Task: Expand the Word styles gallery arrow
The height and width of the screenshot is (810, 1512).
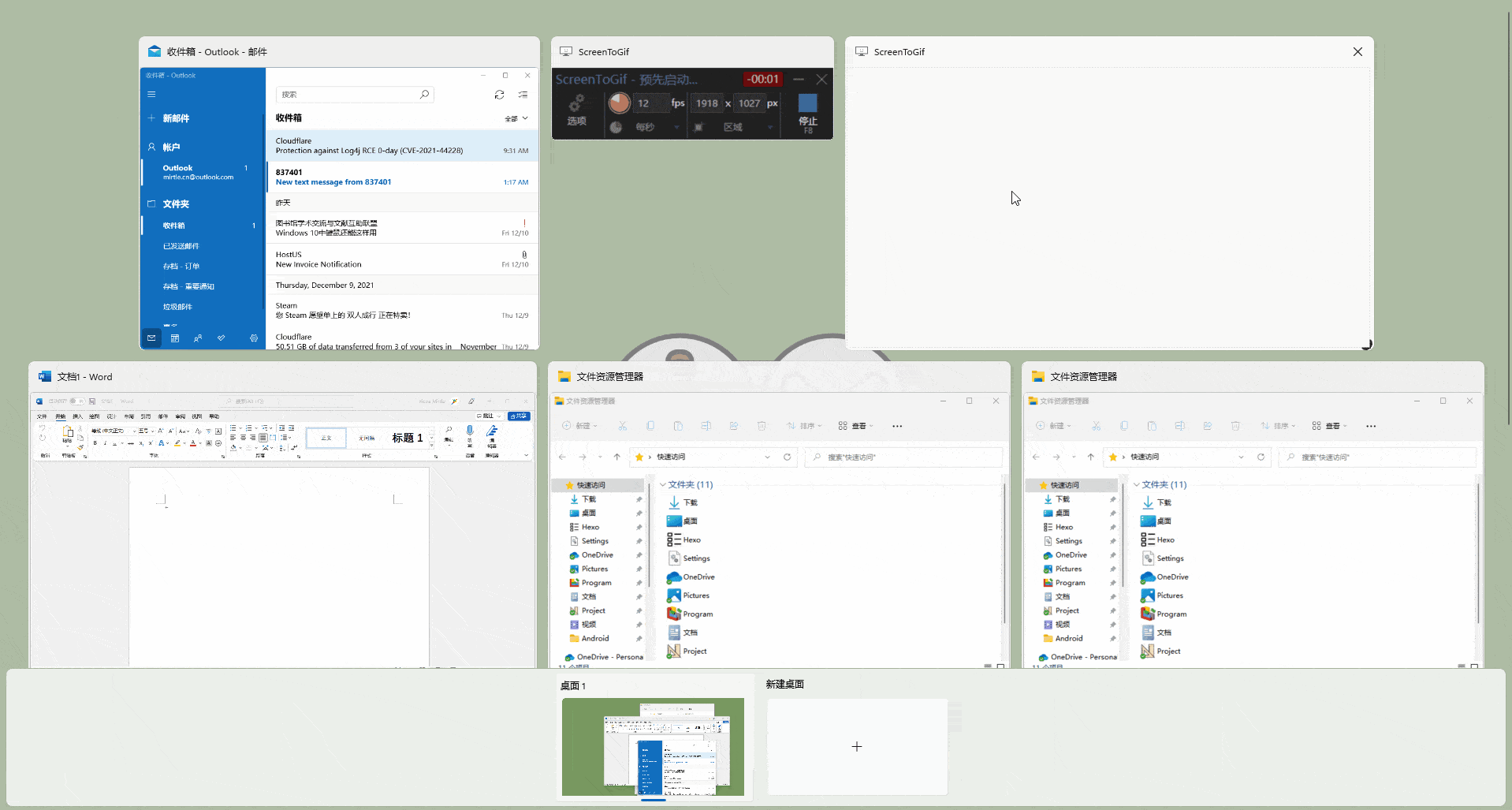Action: 431,445
